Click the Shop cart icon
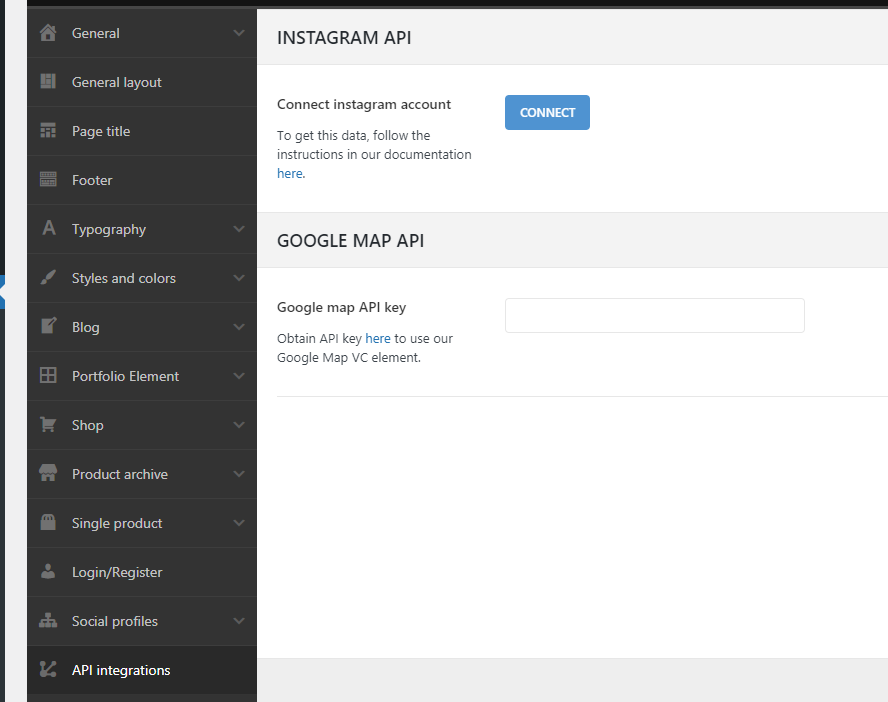888x702 pixels. (48, 425)
